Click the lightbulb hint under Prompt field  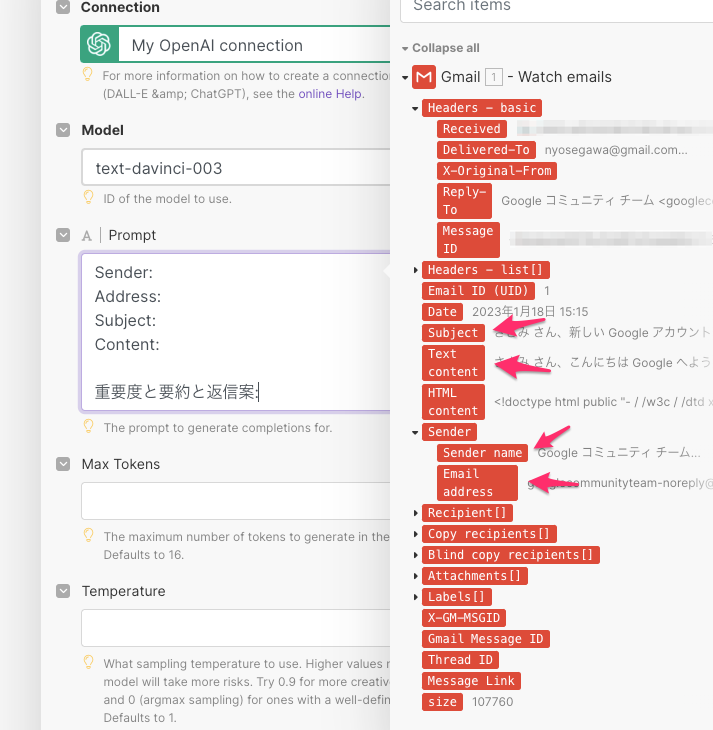pos(88,426)
